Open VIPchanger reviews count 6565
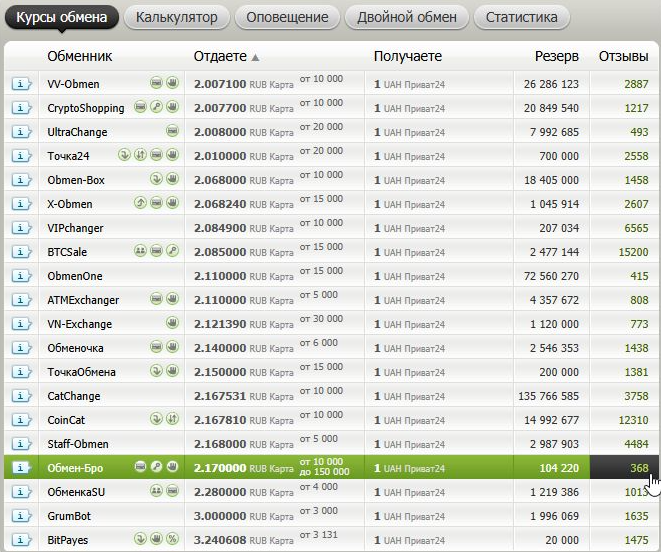The height and width of the screenshot is (552, 661). (636, 229)
